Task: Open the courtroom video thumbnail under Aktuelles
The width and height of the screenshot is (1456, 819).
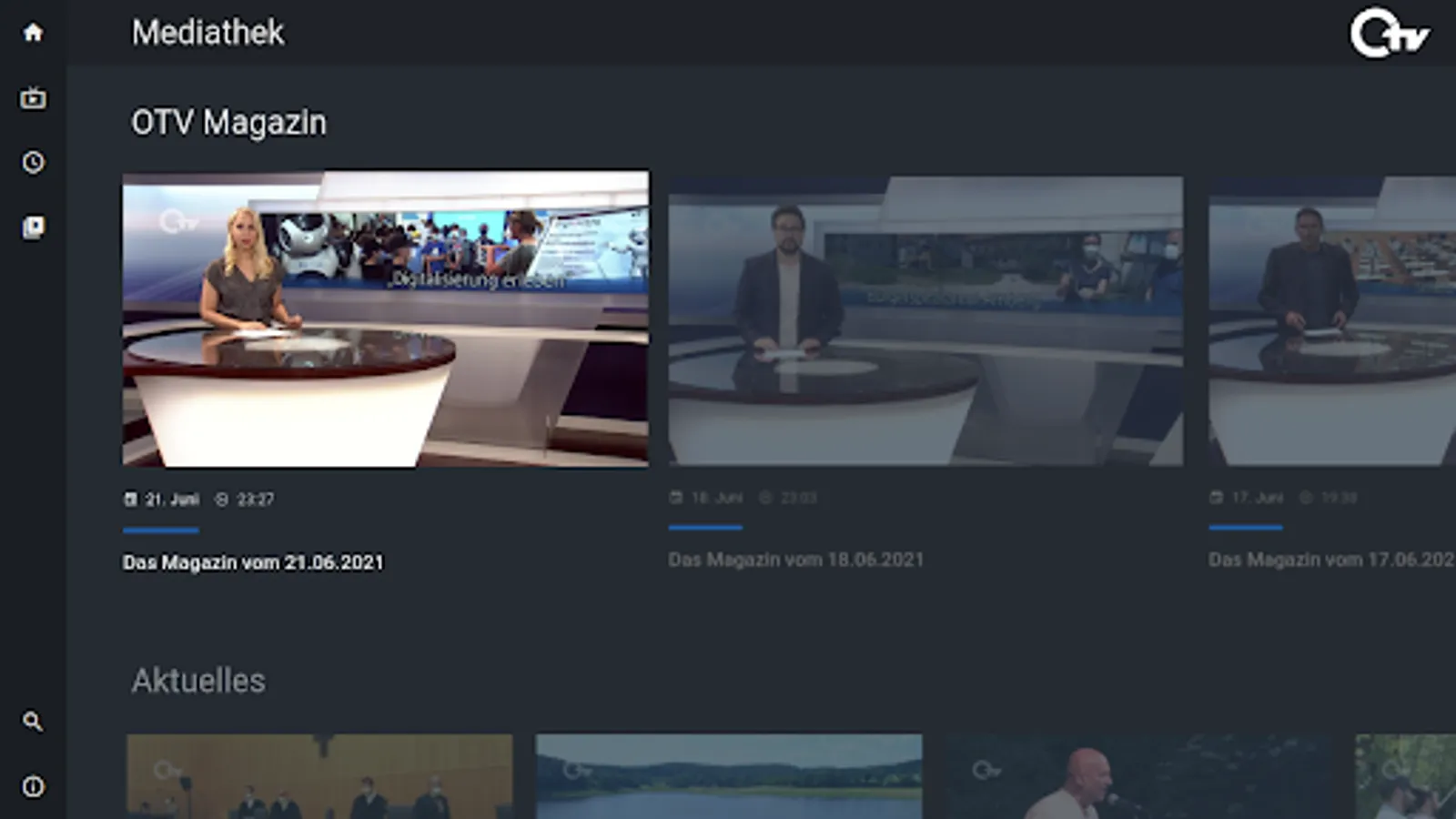Action: pos(319,776)
